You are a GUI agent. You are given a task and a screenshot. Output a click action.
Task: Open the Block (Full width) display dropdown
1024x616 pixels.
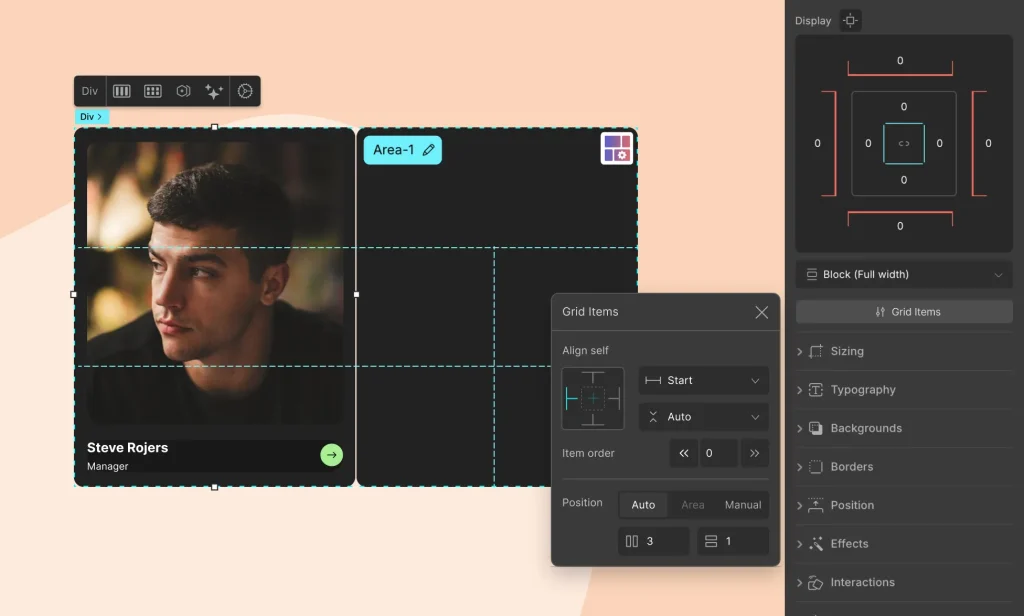(904, 274)
